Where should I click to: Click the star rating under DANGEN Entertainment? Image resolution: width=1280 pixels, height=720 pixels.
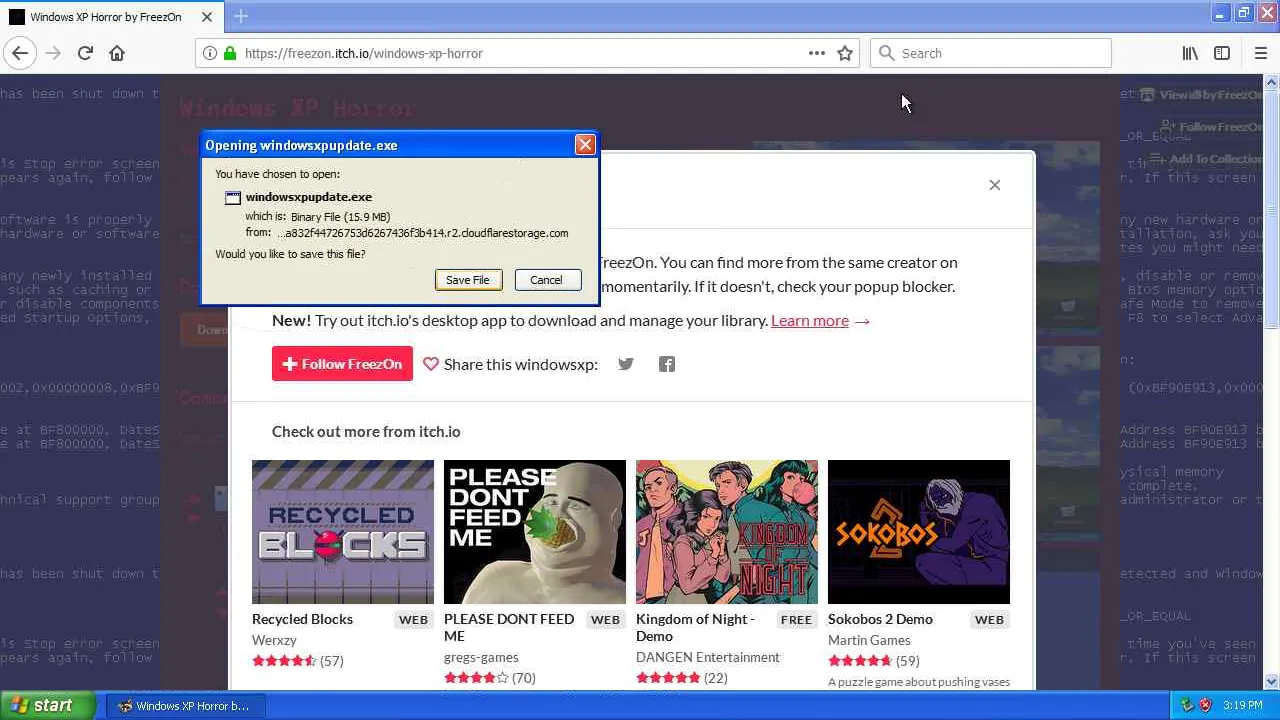point(668,678)
